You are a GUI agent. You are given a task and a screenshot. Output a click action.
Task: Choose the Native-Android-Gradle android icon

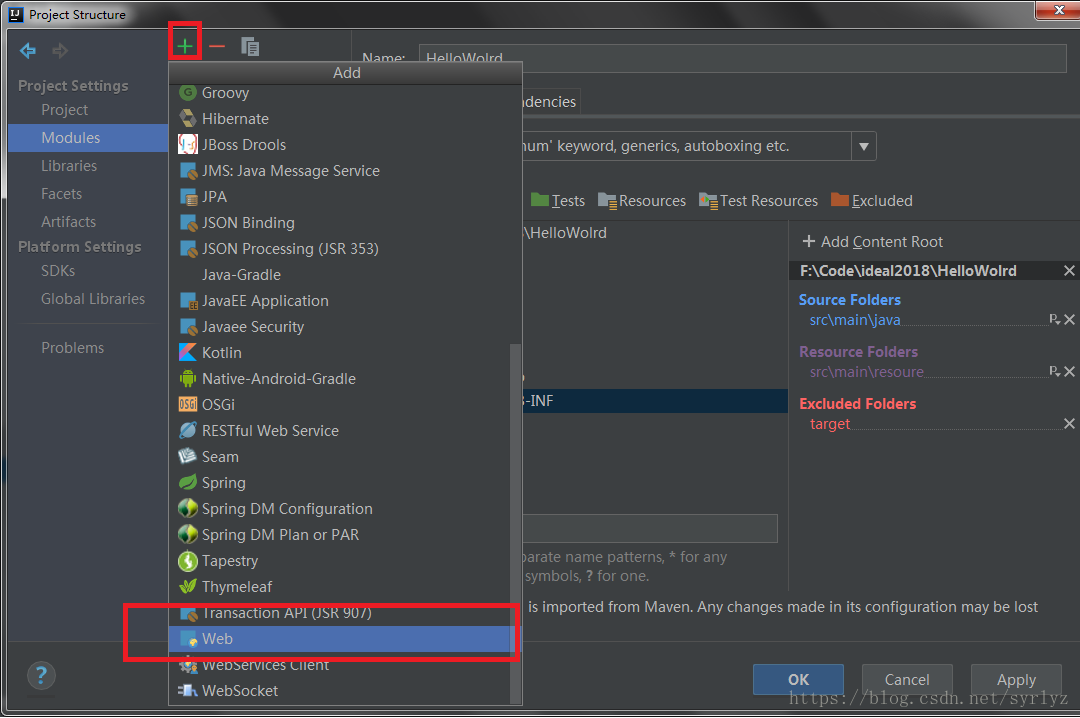[187, 378]
